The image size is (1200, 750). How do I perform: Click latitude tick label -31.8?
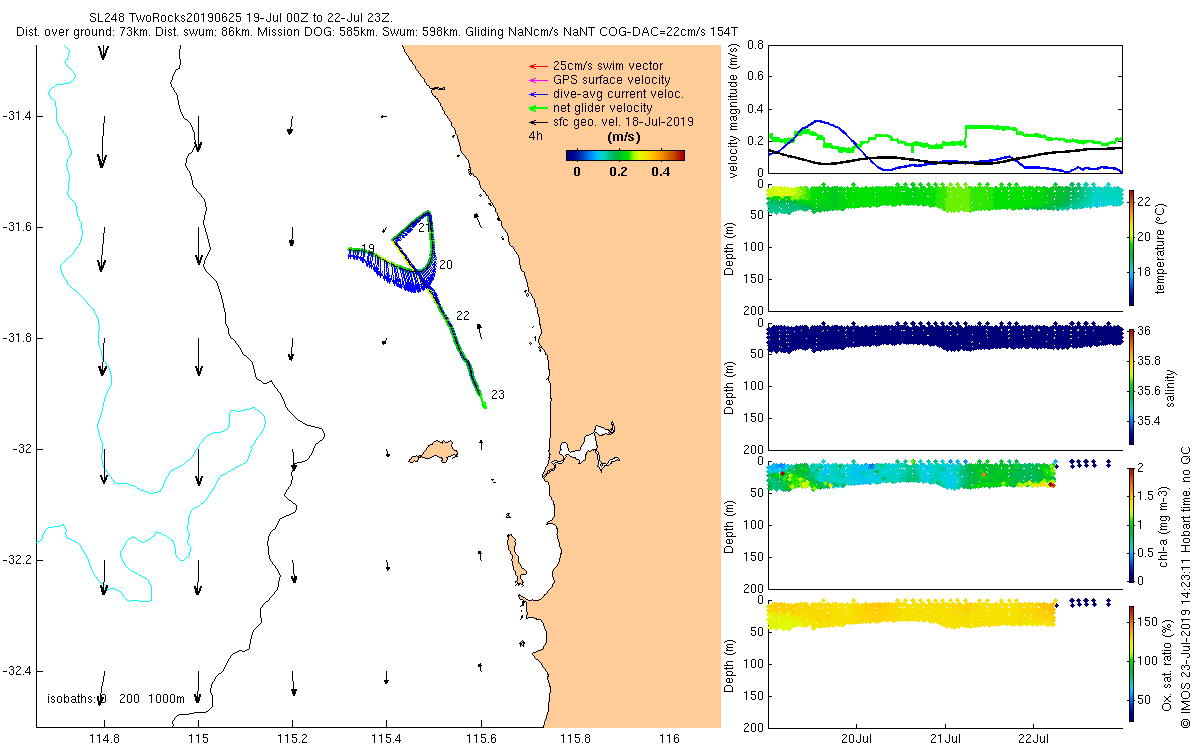(x=17, y=339)
